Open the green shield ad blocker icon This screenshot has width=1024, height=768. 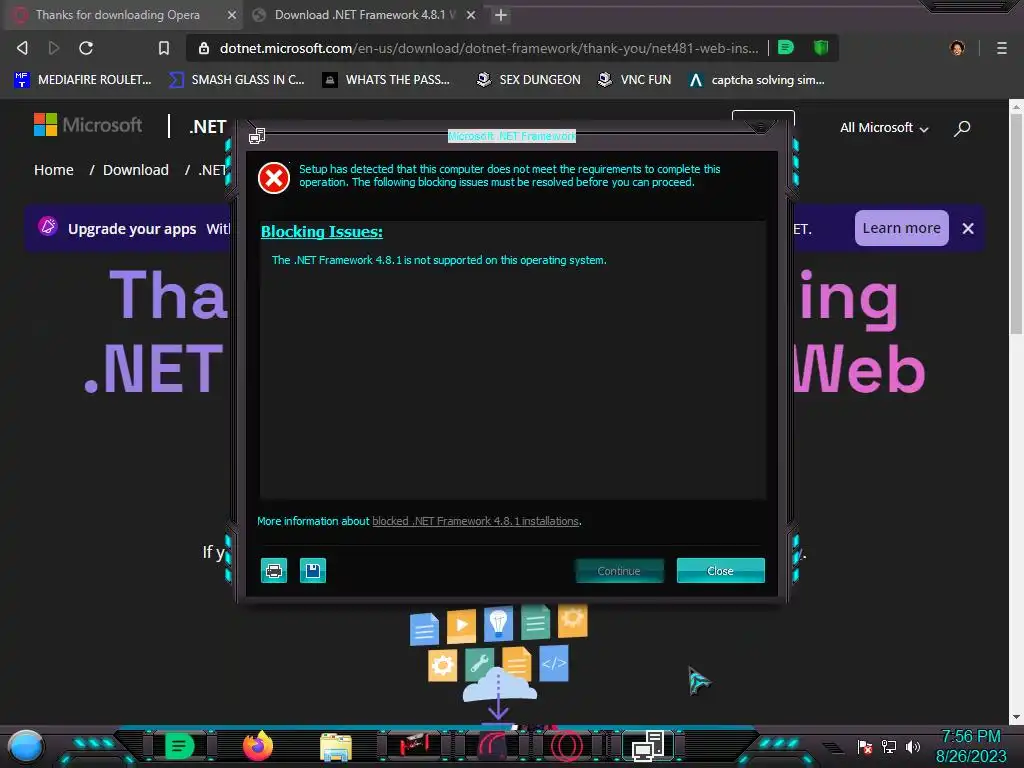(821, 47)
